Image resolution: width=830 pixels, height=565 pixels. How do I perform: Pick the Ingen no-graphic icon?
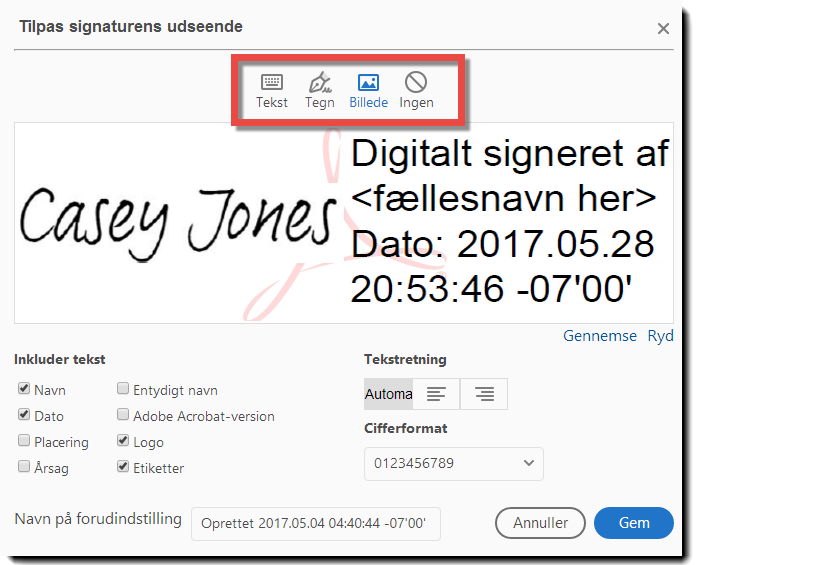416,82
